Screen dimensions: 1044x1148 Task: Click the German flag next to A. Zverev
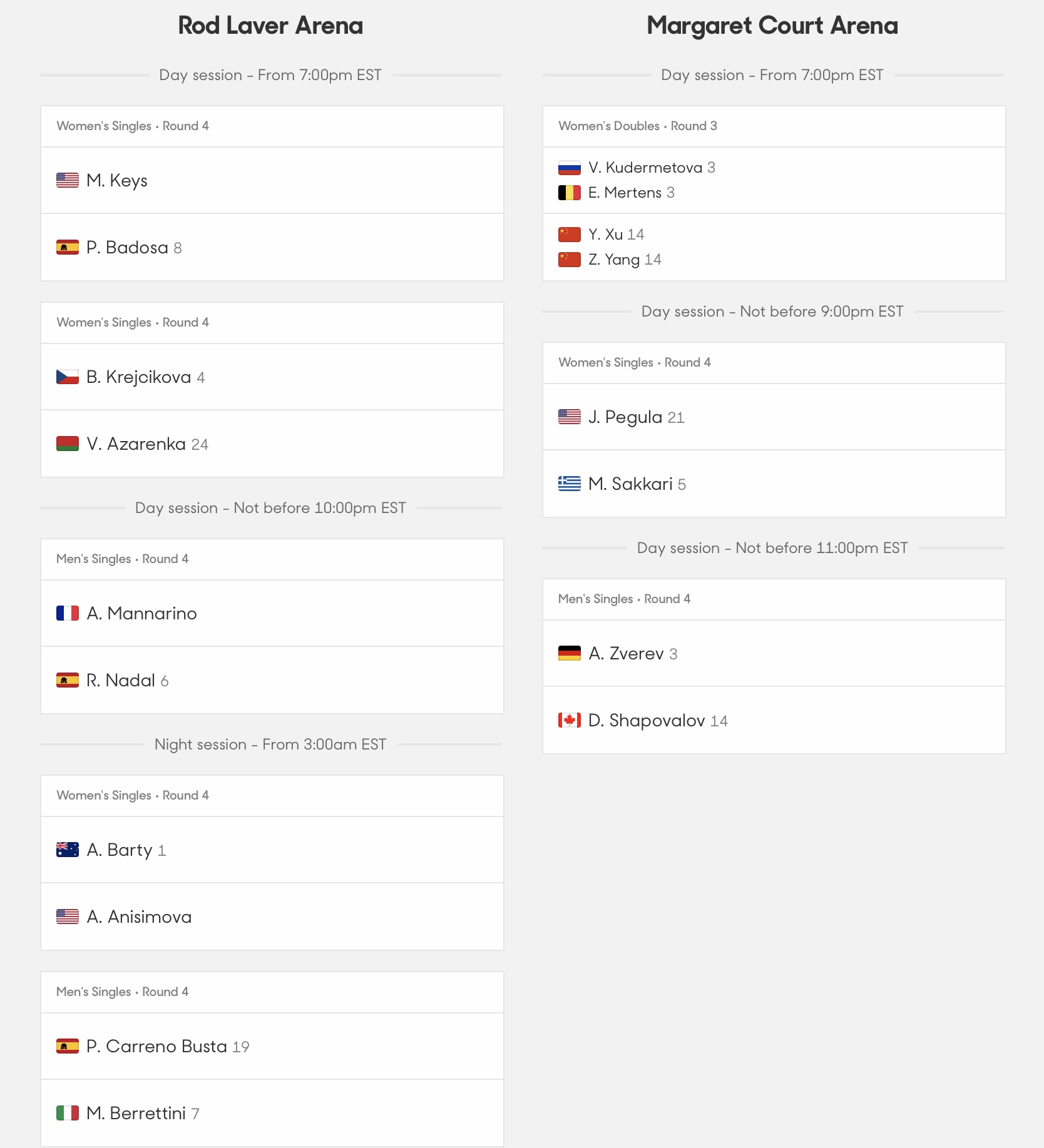tap(570, 653)
